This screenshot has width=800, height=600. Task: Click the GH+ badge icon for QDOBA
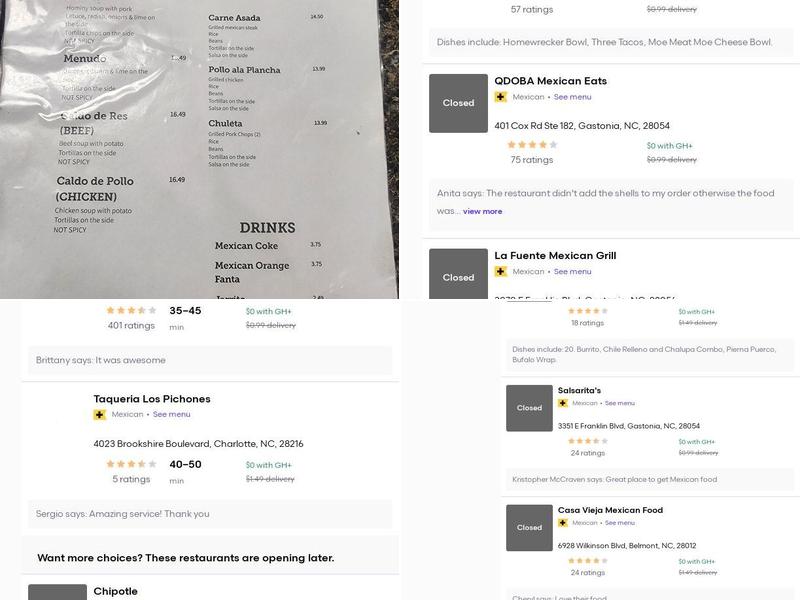(500, 97)
